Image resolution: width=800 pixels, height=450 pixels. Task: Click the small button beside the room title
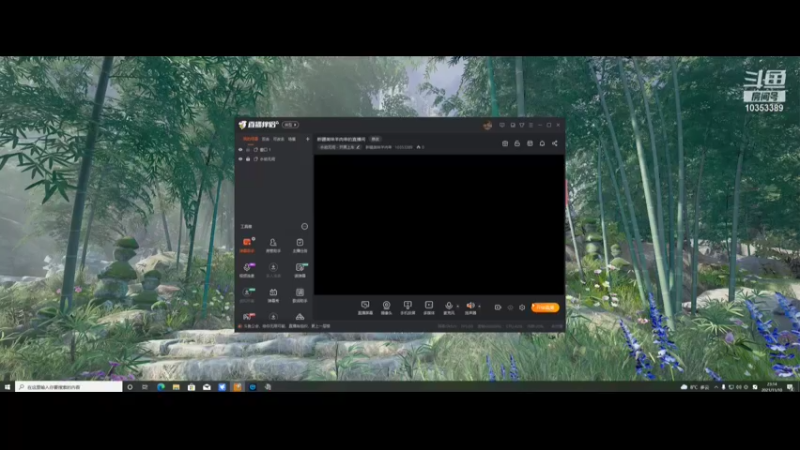pos(375,139)
